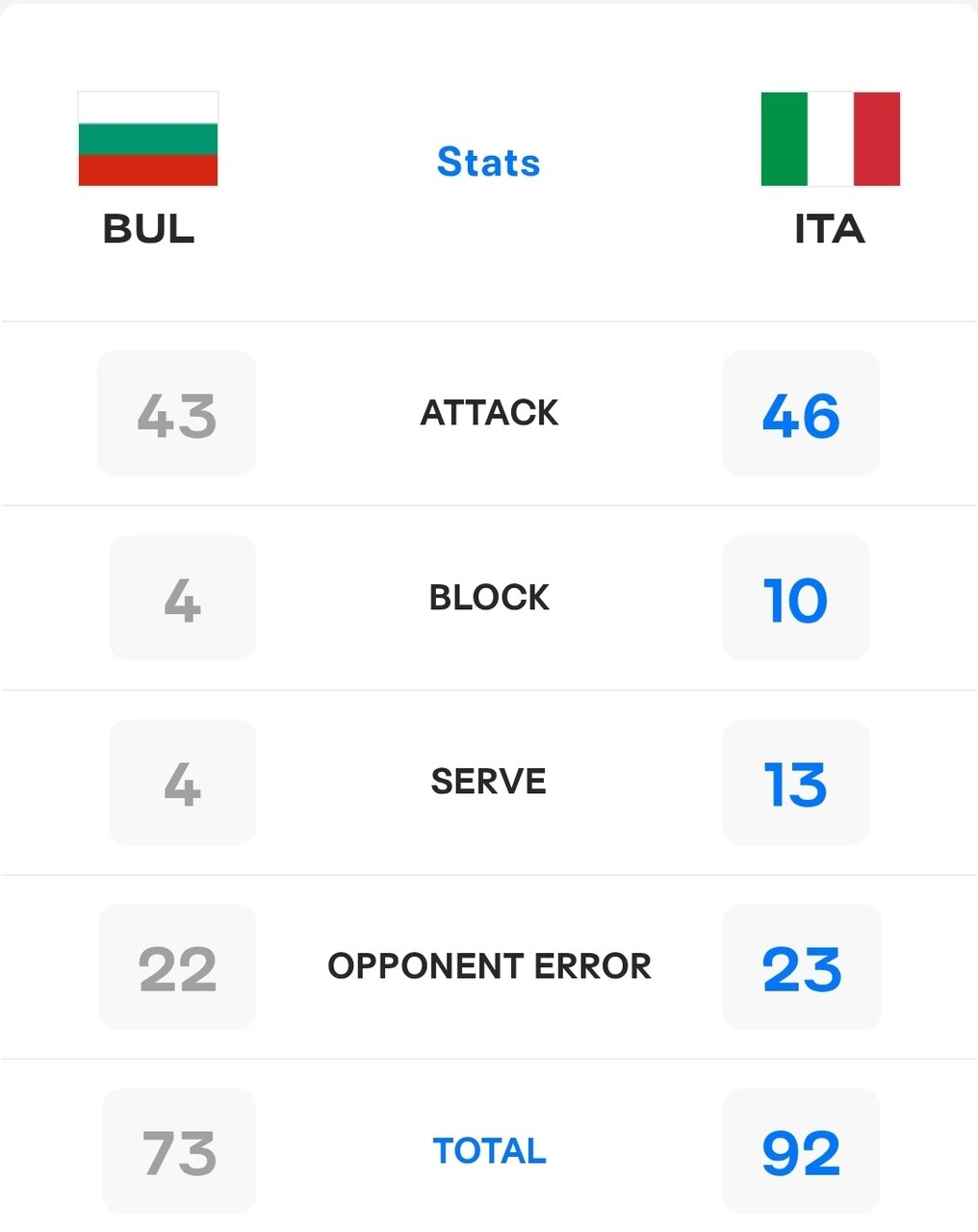Select the BUL team label
Image resolution: width=978 pixels, height=1232 pixels.
(x=148, y=229)
